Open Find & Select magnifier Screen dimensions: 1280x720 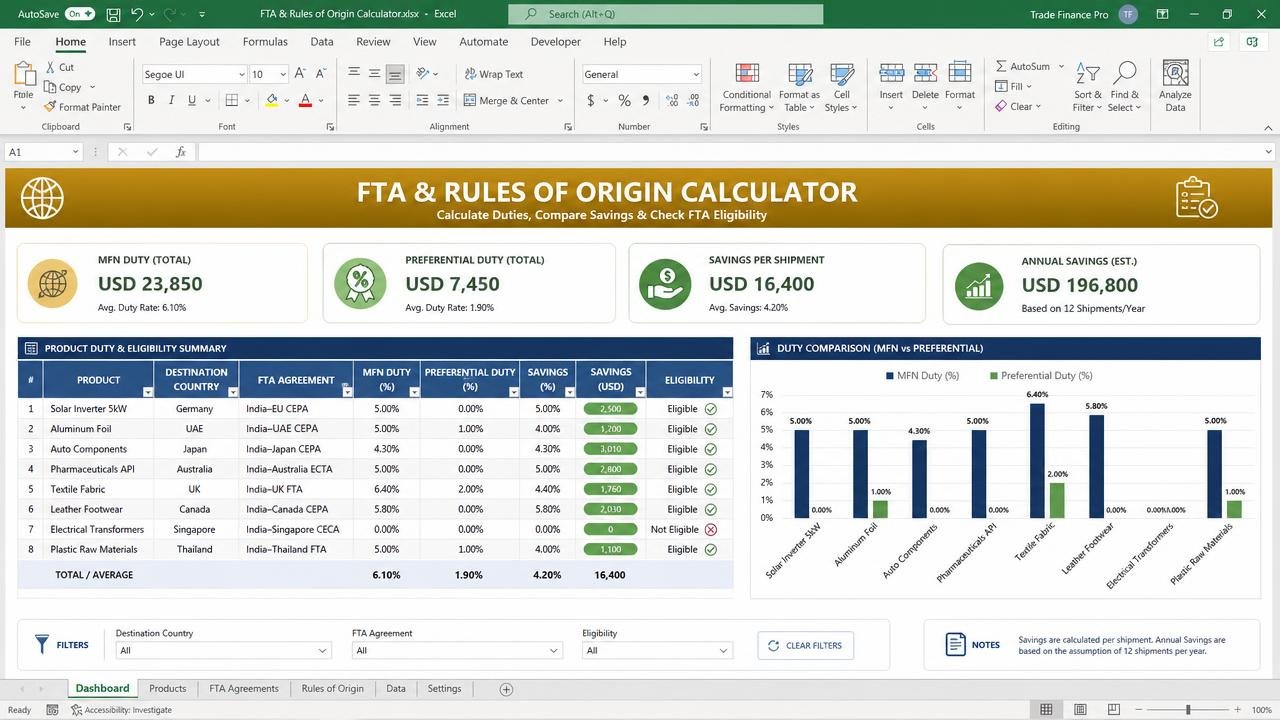[x=1125, y=88]
